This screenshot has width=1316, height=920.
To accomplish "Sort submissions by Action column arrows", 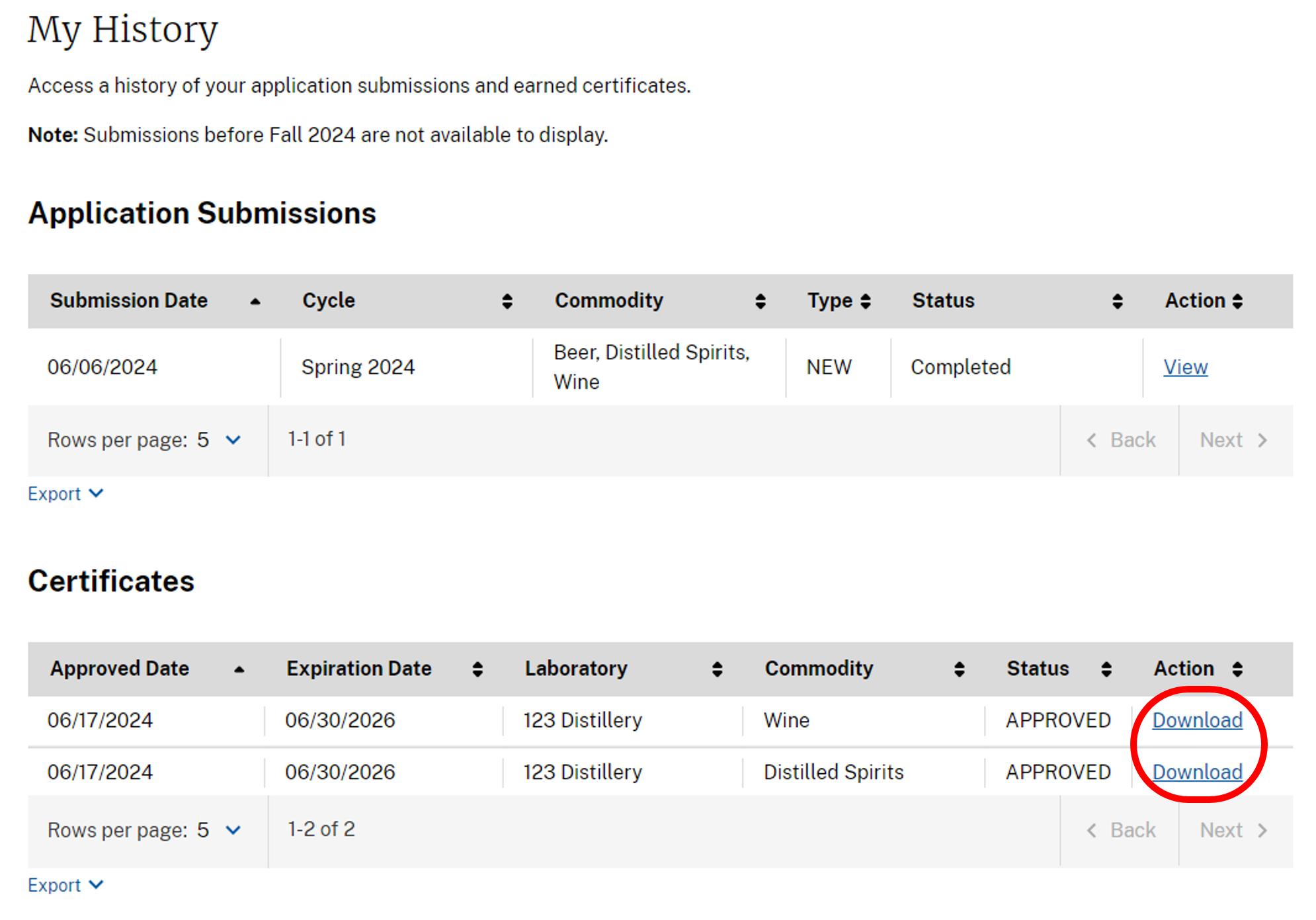I will [1237, 302].
